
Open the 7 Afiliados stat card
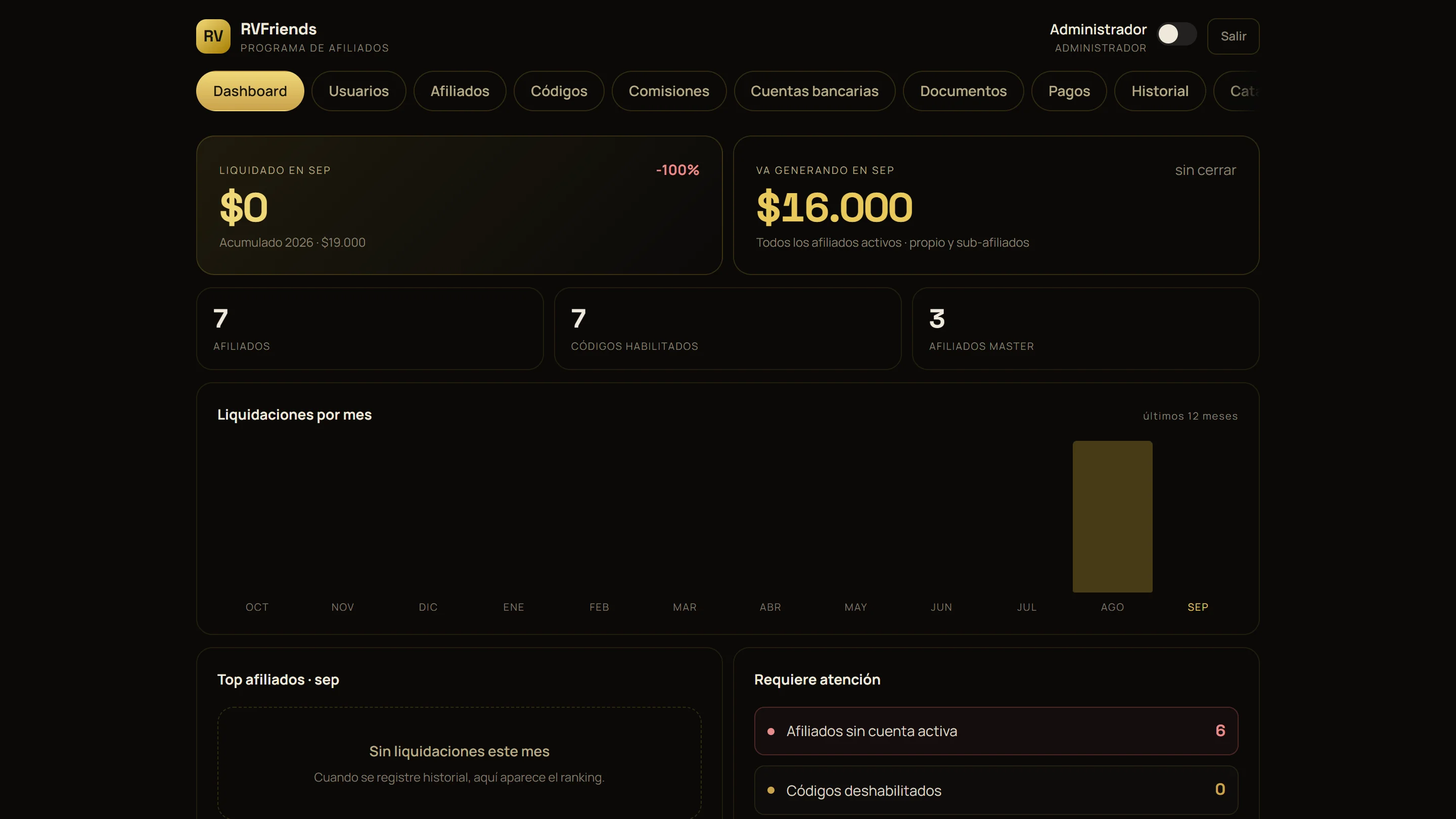[x=370, y=329]
